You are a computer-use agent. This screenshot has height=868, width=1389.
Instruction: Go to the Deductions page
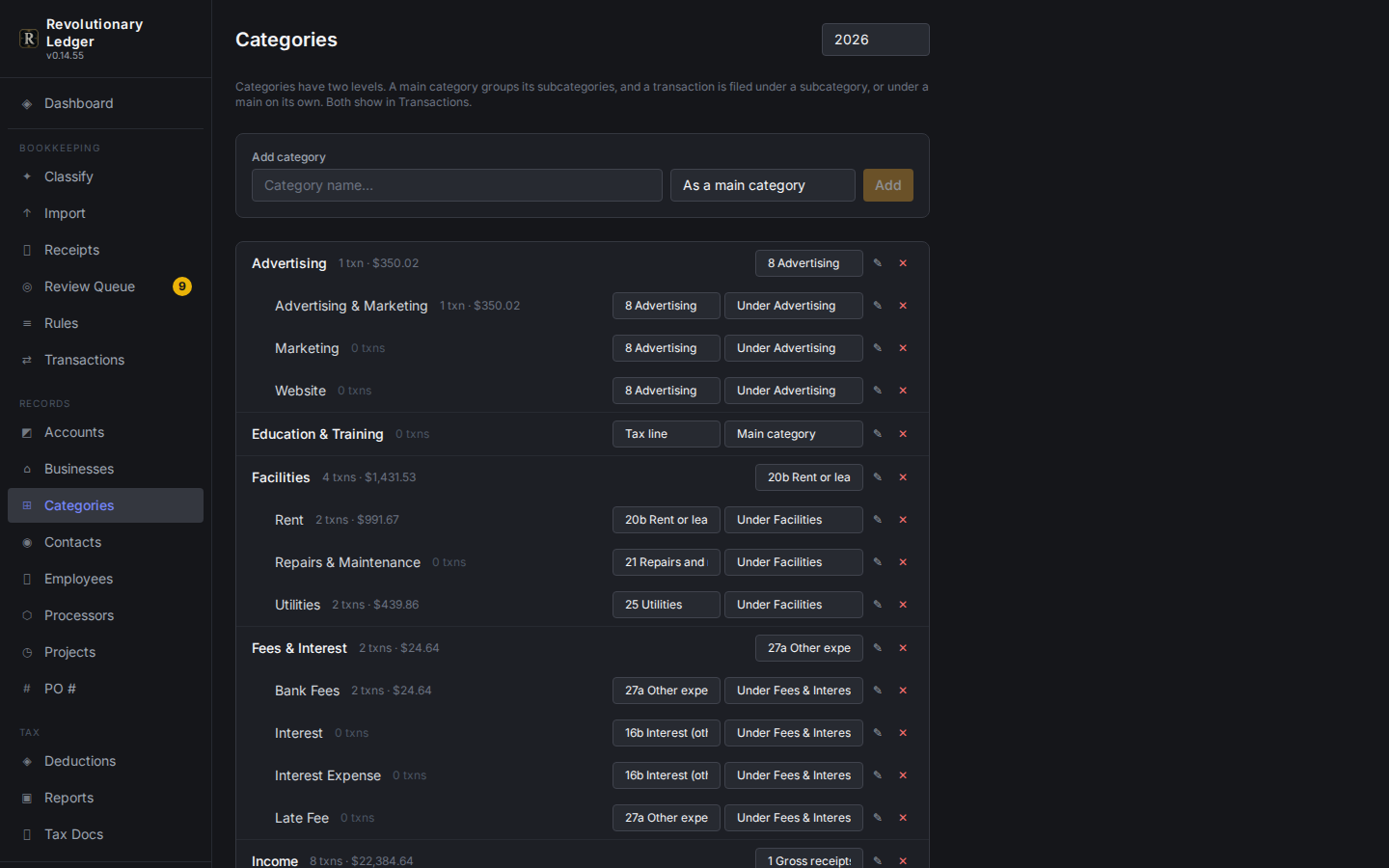[x=105, y=761]
